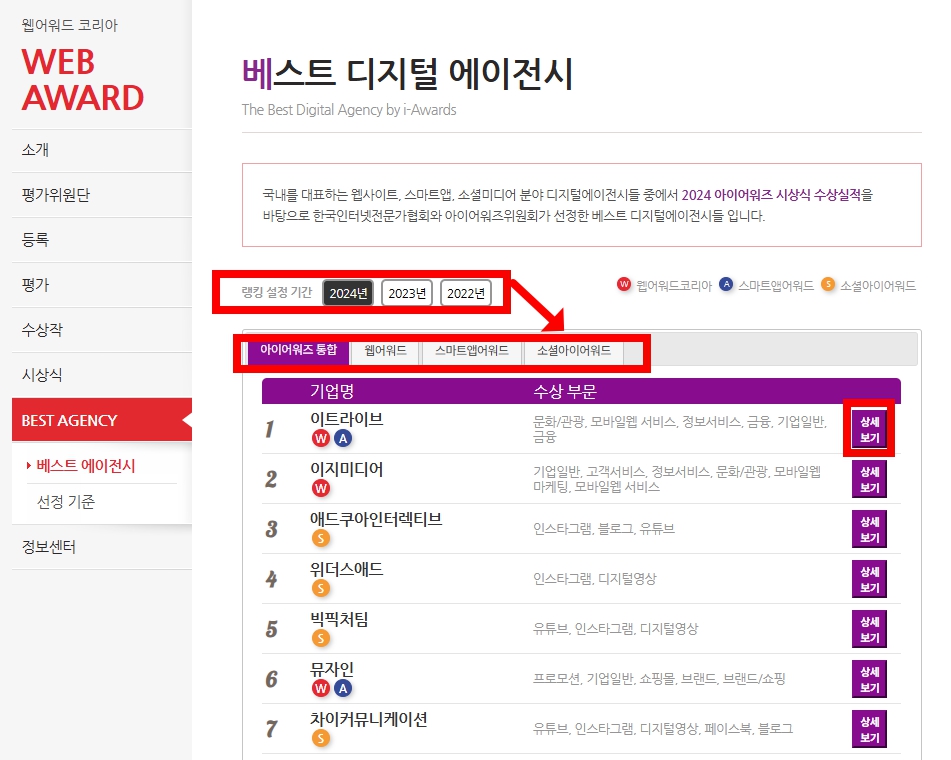Click 상세보기 for 위더스애드

click(x=869, y=579)
